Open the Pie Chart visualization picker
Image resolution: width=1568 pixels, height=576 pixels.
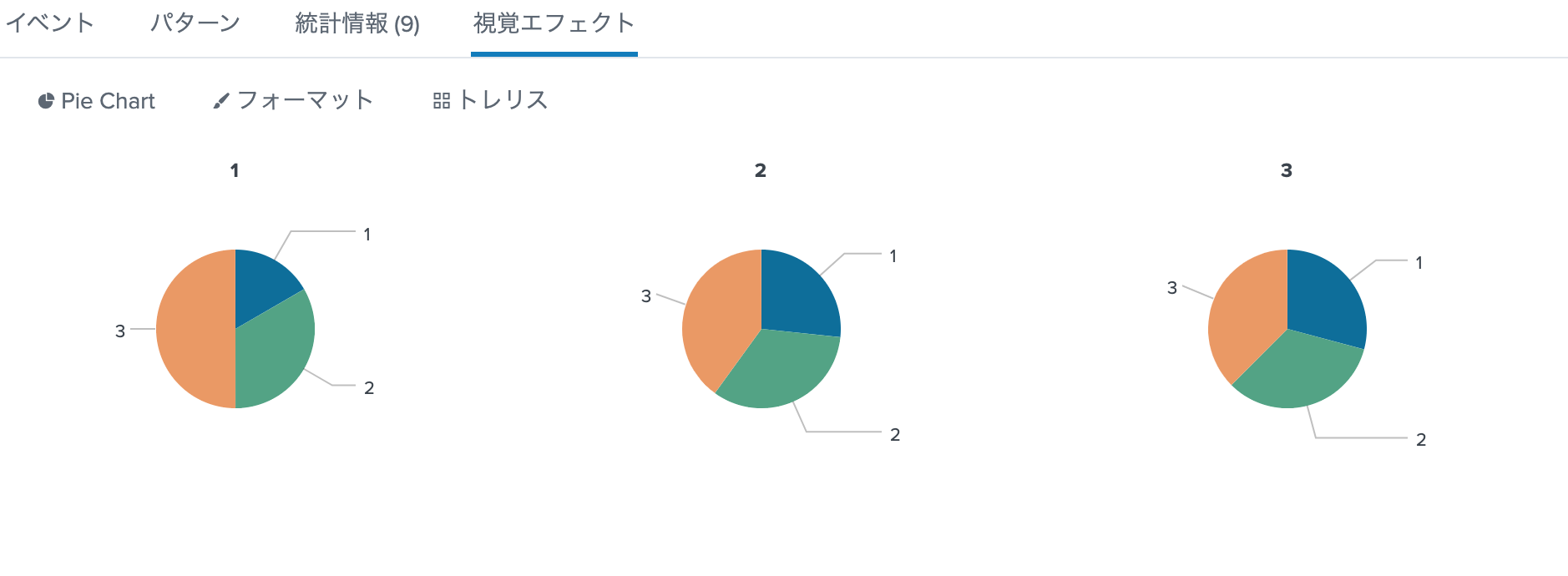click(96, 101)
